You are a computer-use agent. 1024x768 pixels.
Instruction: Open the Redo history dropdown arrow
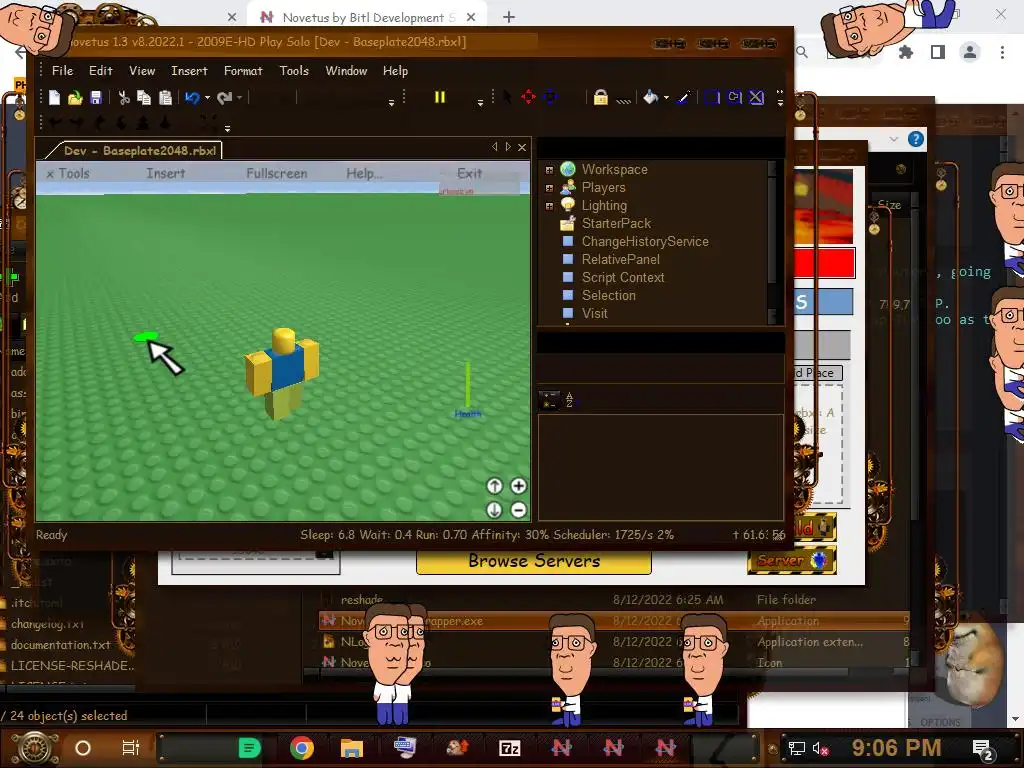coord(240,98)
